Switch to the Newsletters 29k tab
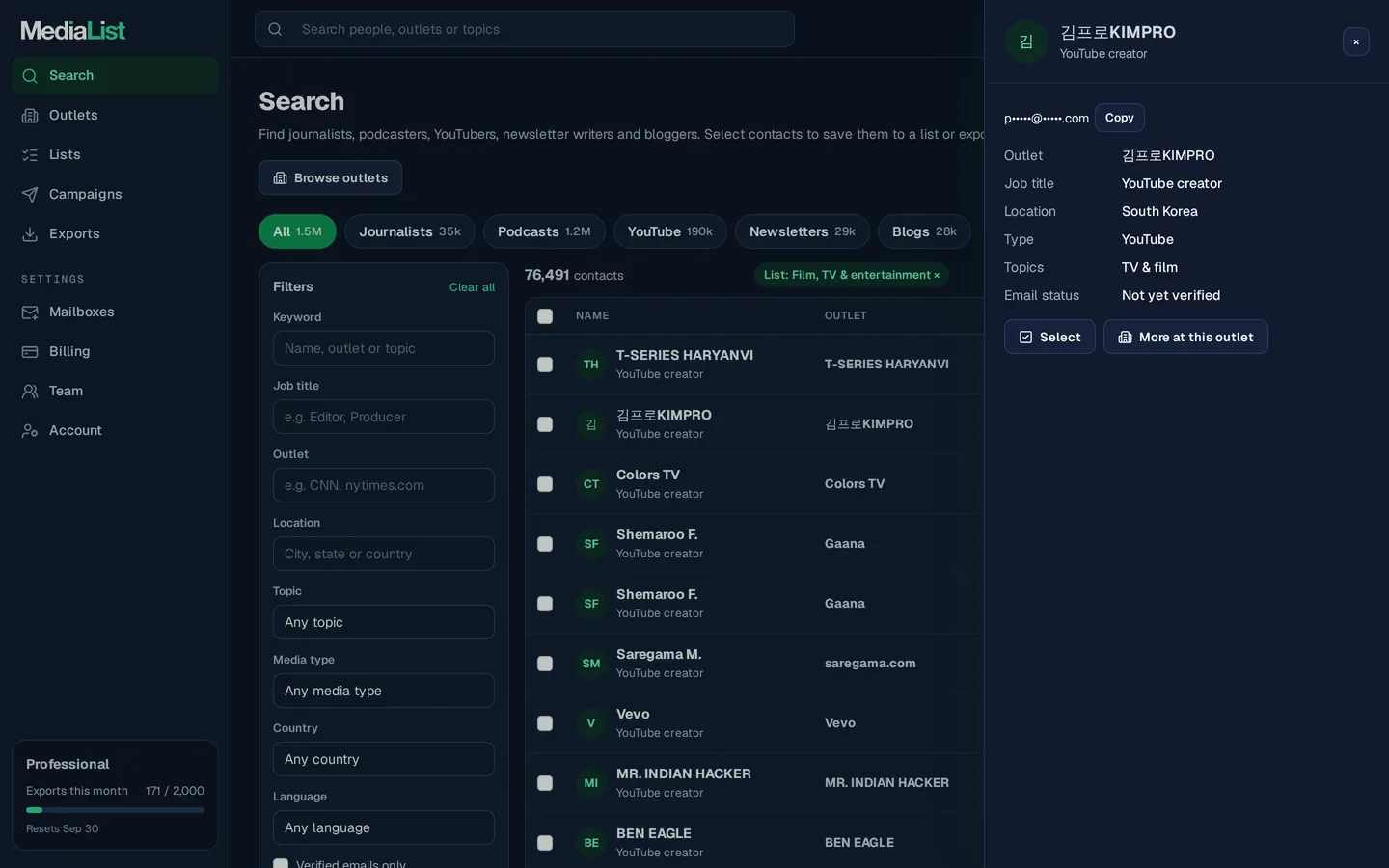Image resolution: width=1389 pixels, height=868 pixels. click(803, 231)
